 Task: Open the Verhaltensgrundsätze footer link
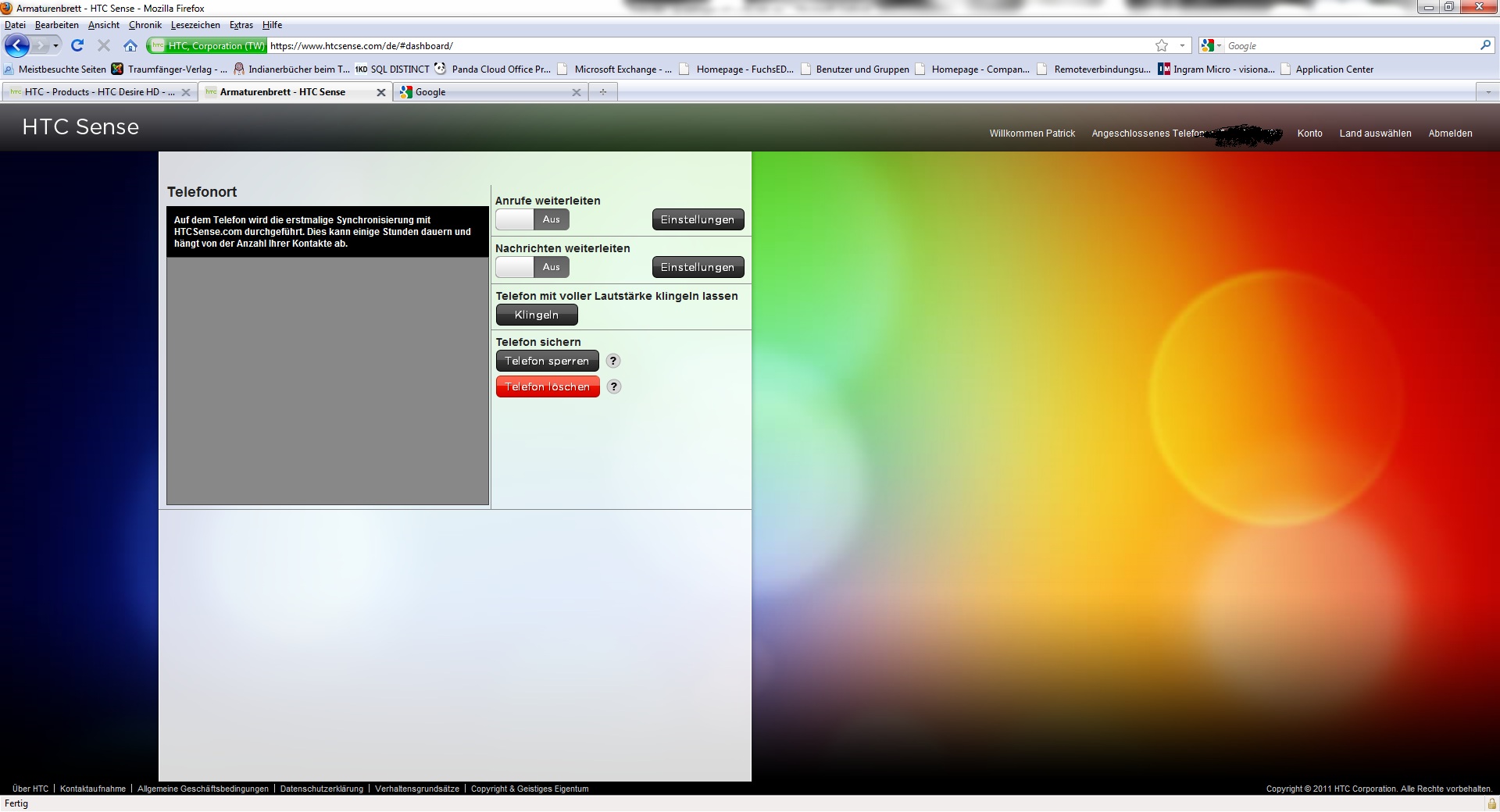(417, 789)
